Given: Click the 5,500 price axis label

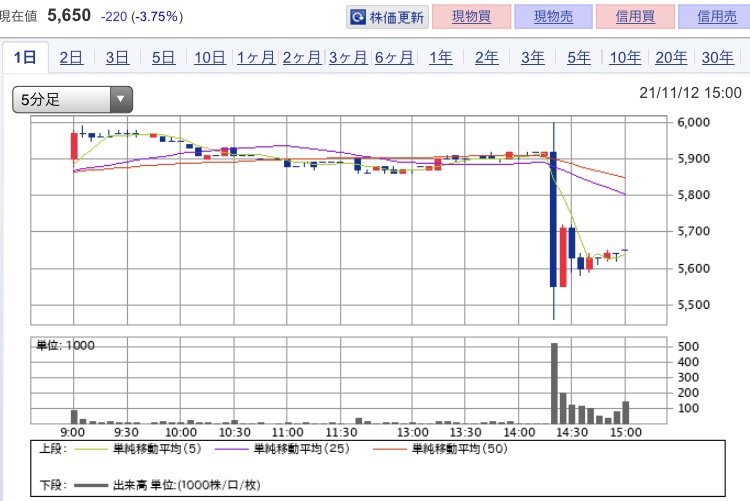Looking at the screenshot, I should coord(694,305).
